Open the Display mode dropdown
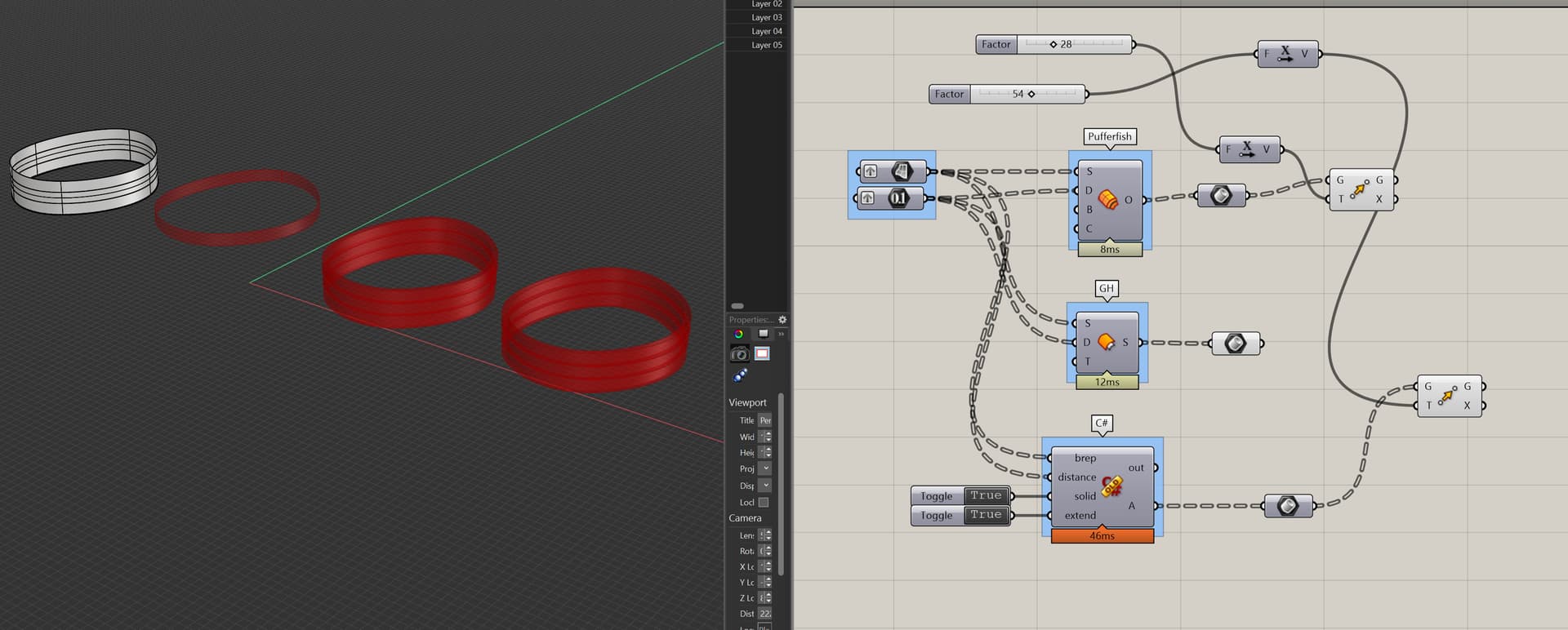1568x630 pixels. (x=764, y=486)
